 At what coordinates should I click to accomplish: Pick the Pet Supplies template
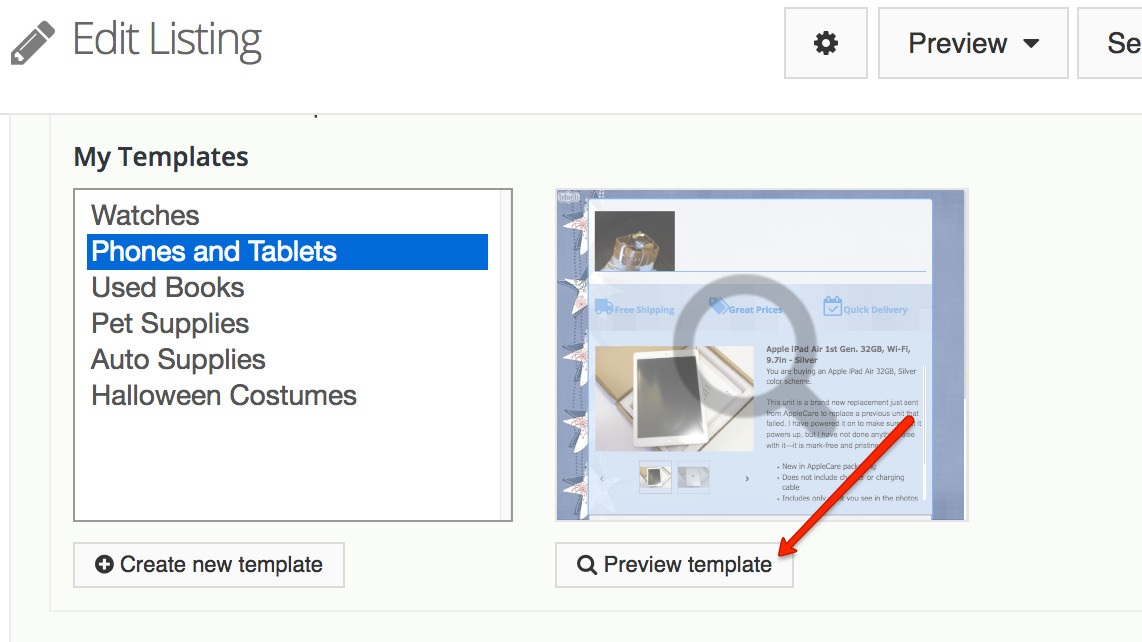[x=170, y=324]
